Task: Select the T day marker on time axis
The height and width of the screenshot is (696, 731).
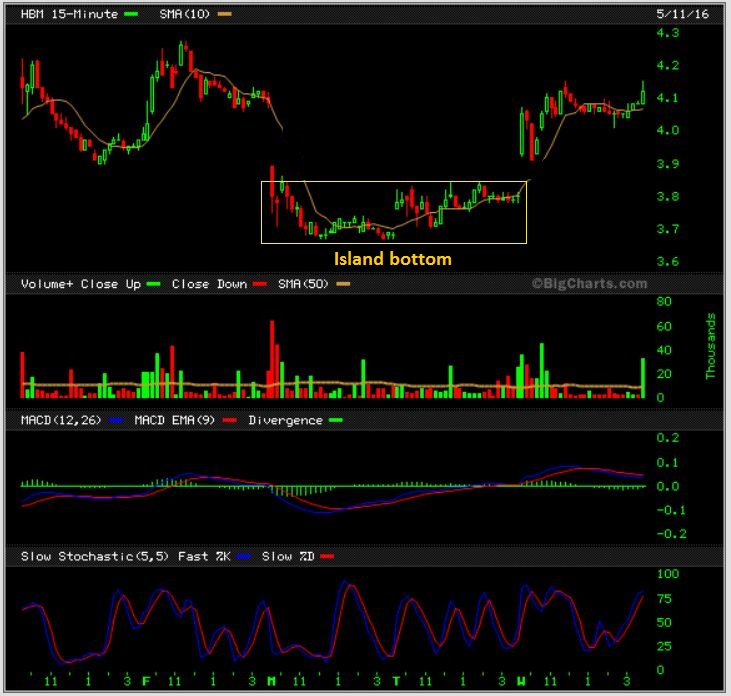Action: pos(396,682)
